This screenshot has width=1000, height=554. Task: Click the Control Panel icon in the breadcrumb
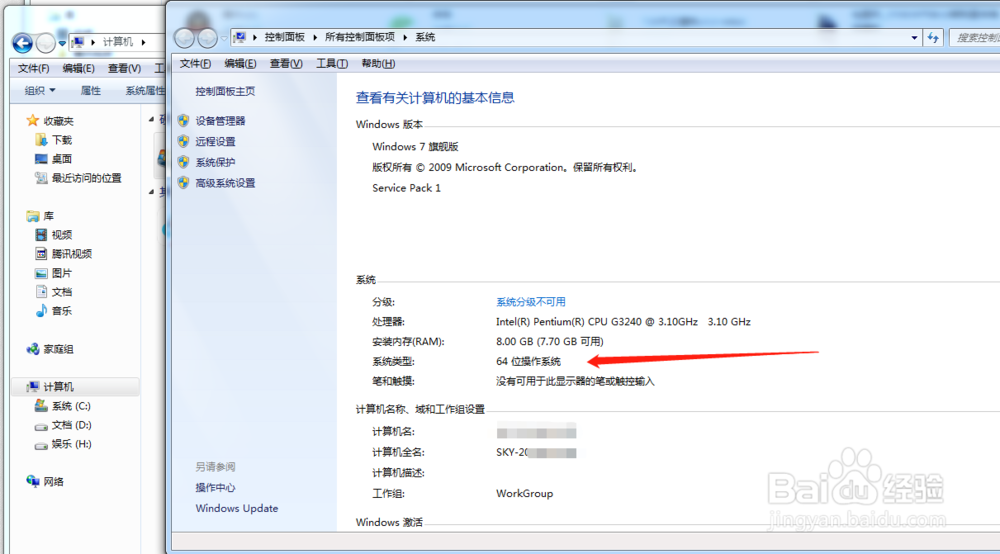point(240,37)
